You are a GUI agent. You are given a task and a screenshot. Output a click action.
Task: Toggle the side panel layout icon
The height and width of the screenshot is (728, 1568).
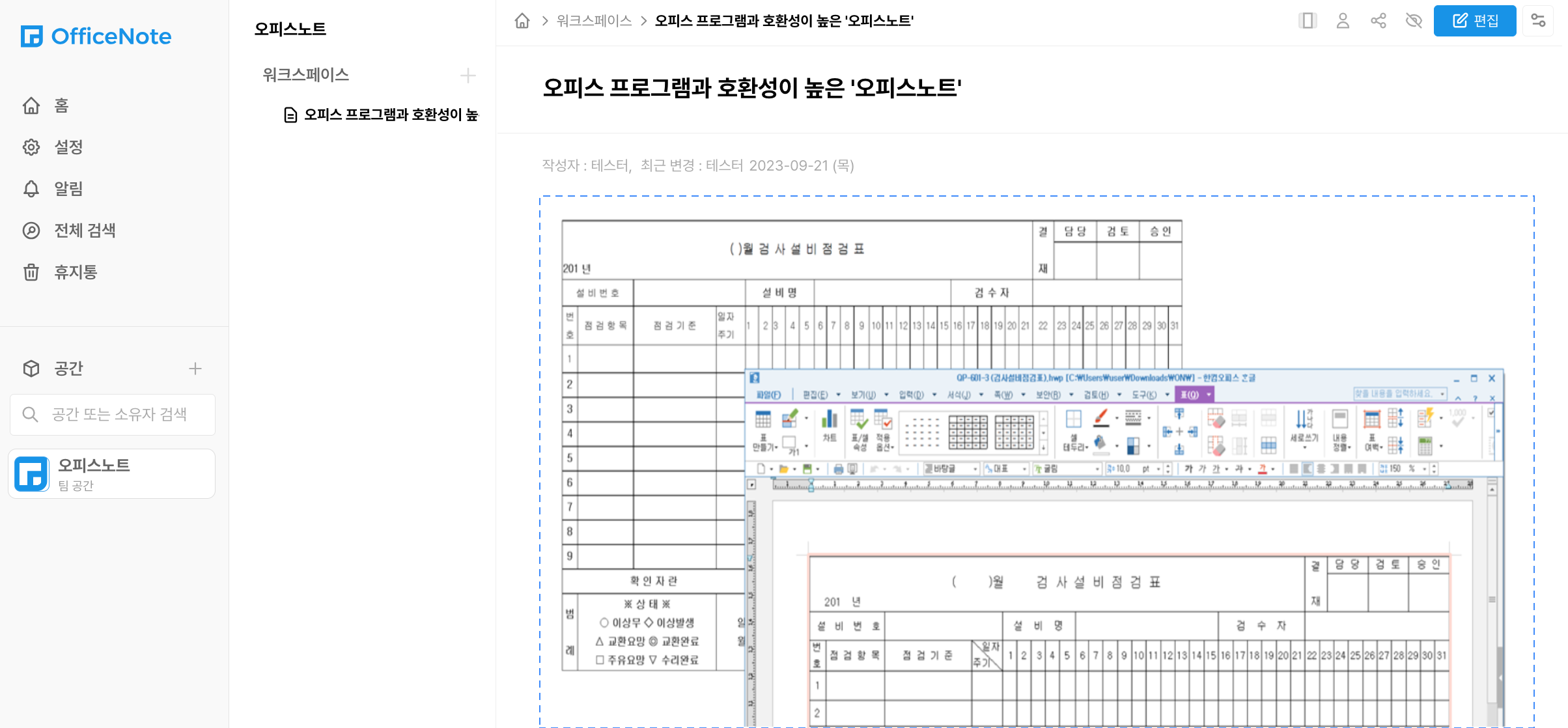click(1307, 21)
